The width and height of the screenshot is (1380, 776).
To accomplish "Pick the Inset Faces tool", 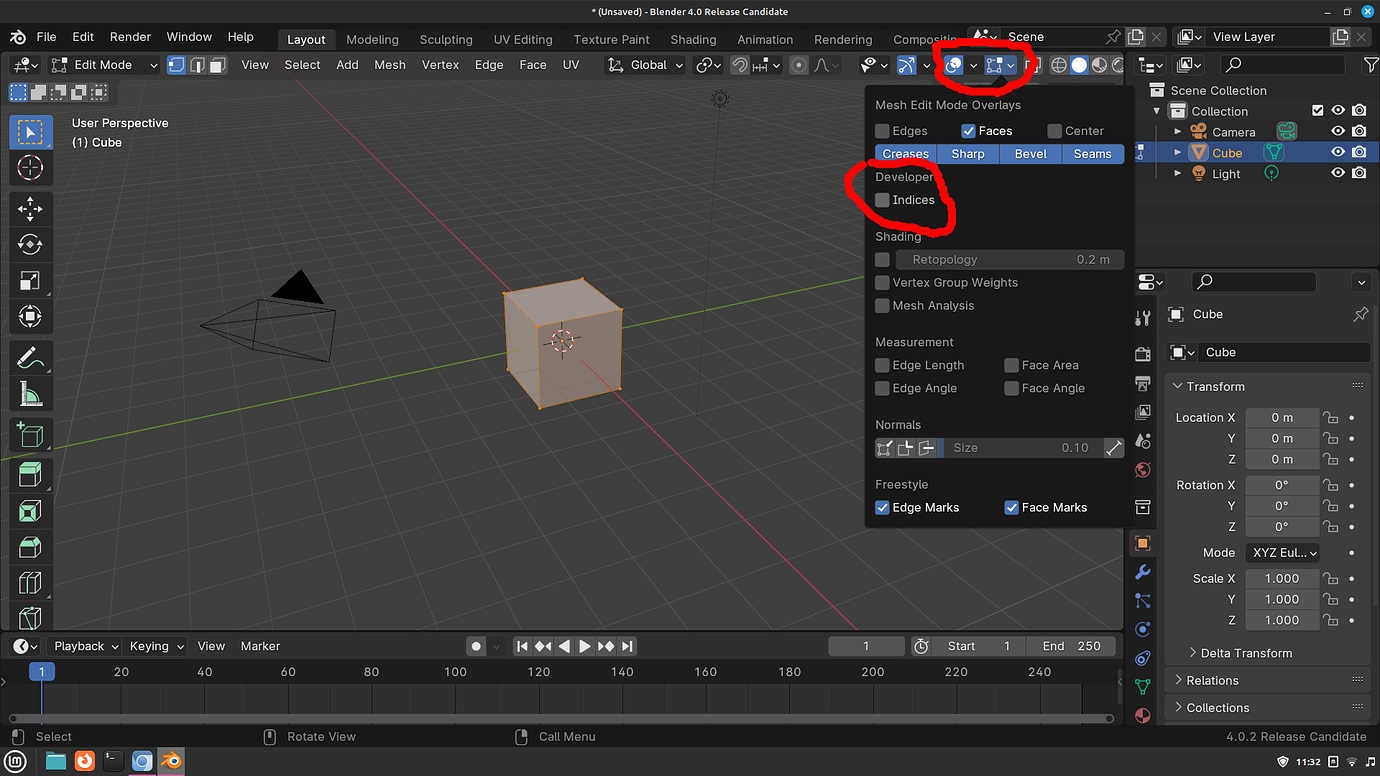I will [30, 511].
